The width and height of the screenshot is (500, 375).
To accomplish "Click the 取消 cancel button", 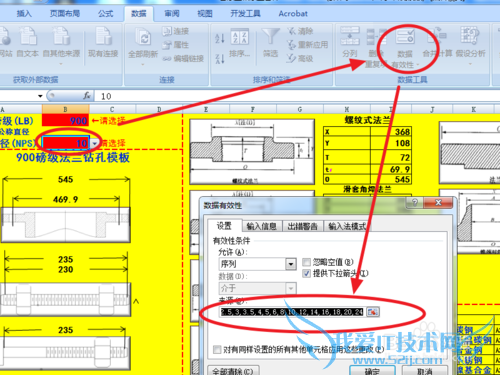I will [425, 371].
